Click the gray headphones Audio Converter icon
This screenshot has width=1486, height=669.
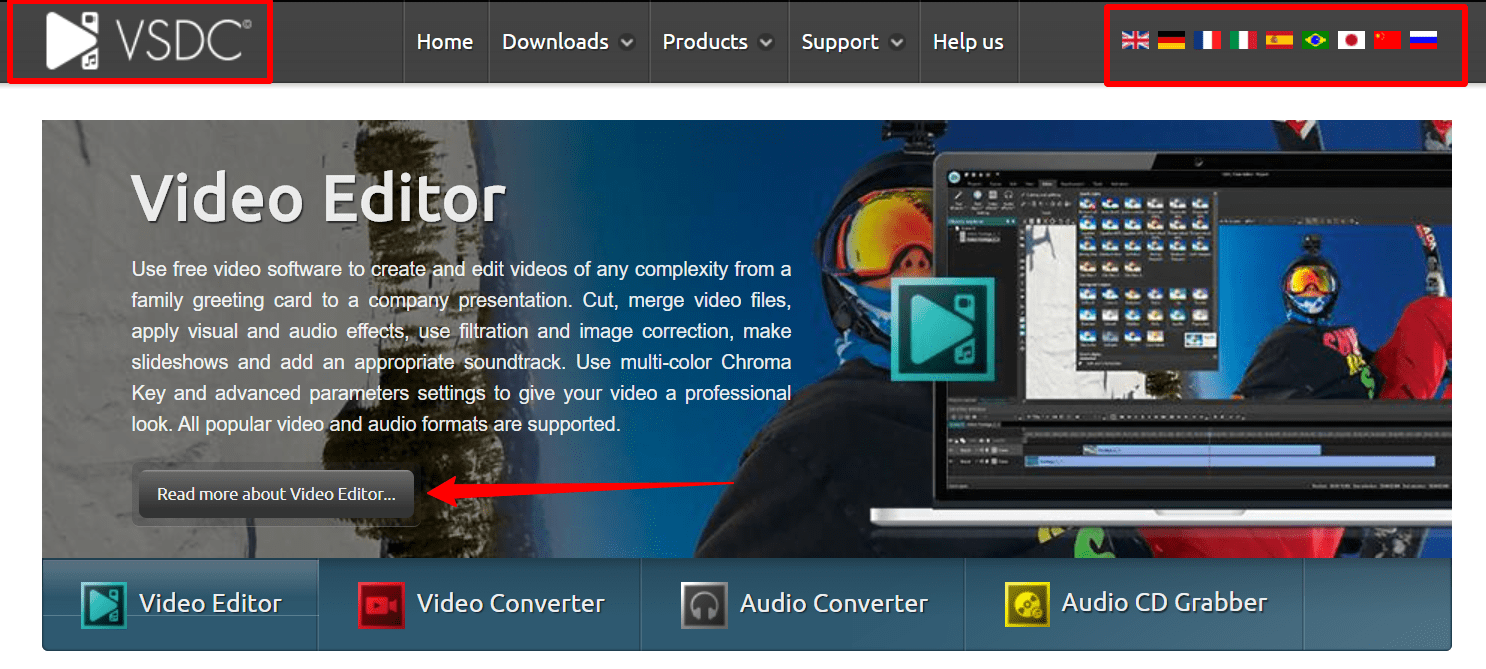pyautogui.click(x=704, y=604)
